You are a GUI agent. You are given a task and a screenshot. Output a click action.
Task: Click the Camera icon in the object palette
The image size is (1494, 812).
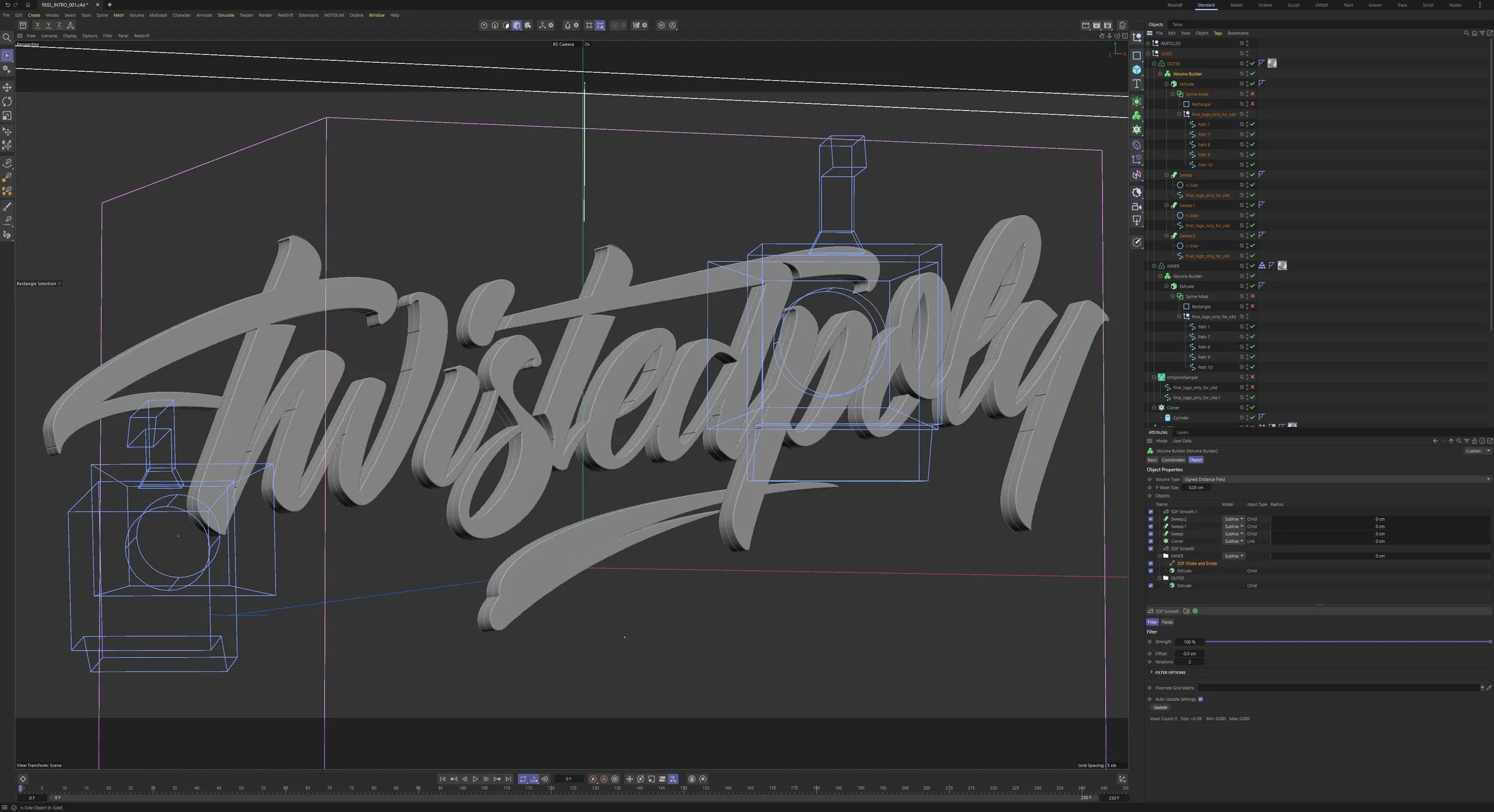tap(1137, 207)
